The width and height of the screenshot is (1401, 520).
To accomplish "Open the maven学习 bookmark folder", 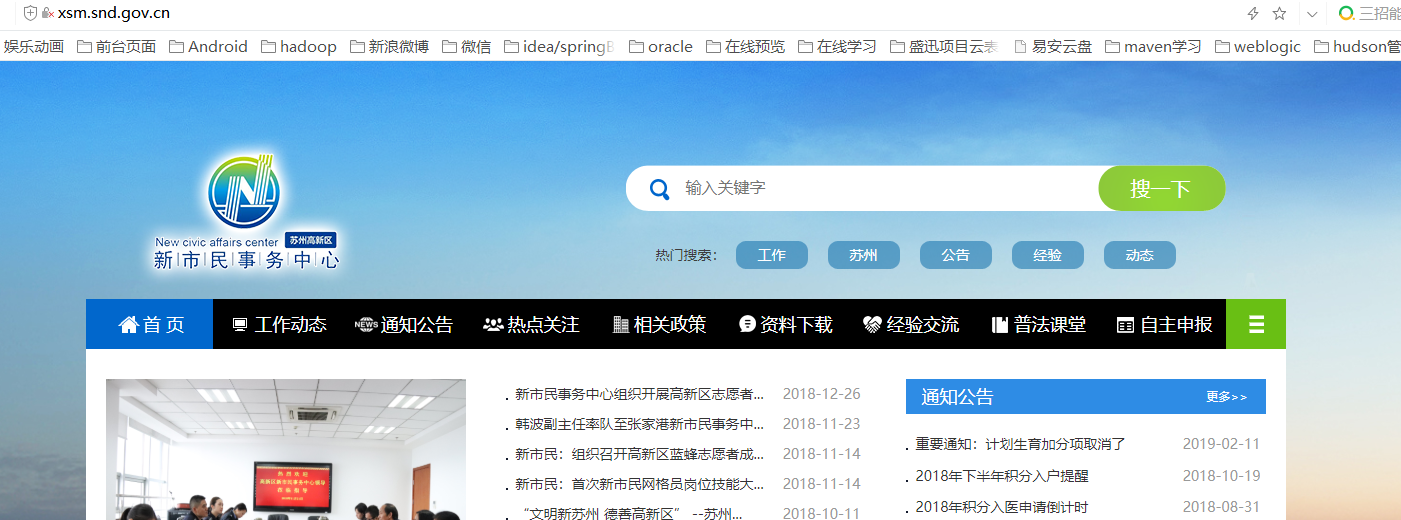I will click(x=1153, y=46).
